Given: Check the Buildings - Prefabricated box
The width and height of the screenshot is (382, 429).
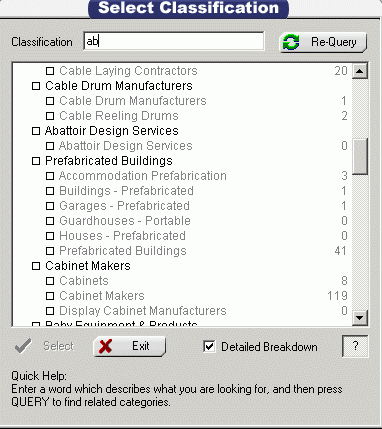Looking at the screenshot, I should (x=50, y=191).
